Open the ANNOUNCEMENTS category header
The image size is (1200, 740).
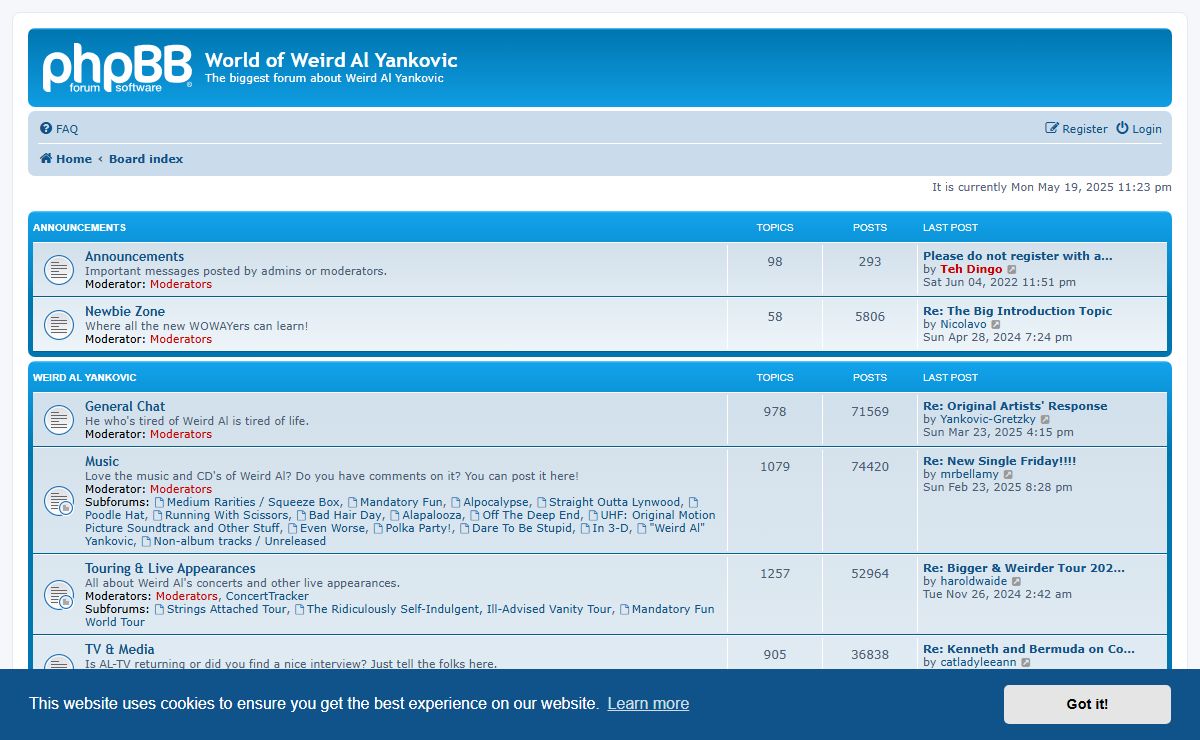[x=80, y=228]
